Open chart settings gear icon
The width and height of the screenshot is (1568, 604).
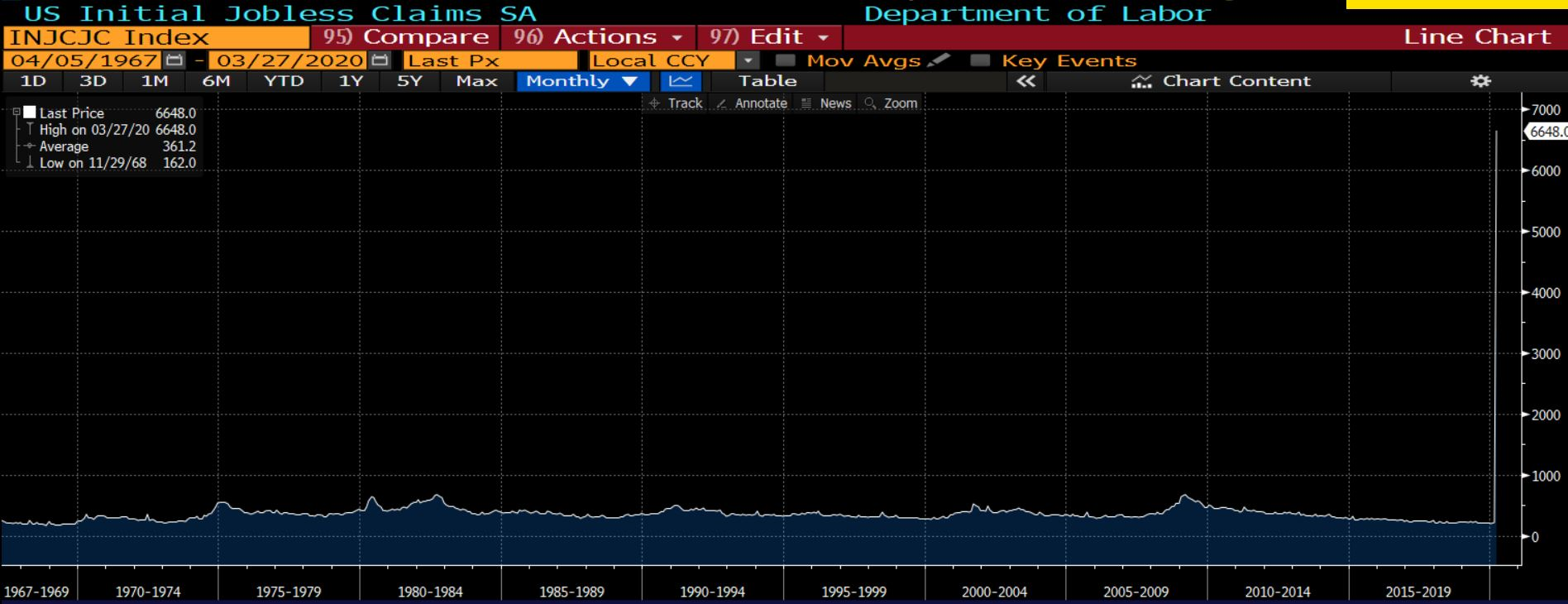(1480, 81)
